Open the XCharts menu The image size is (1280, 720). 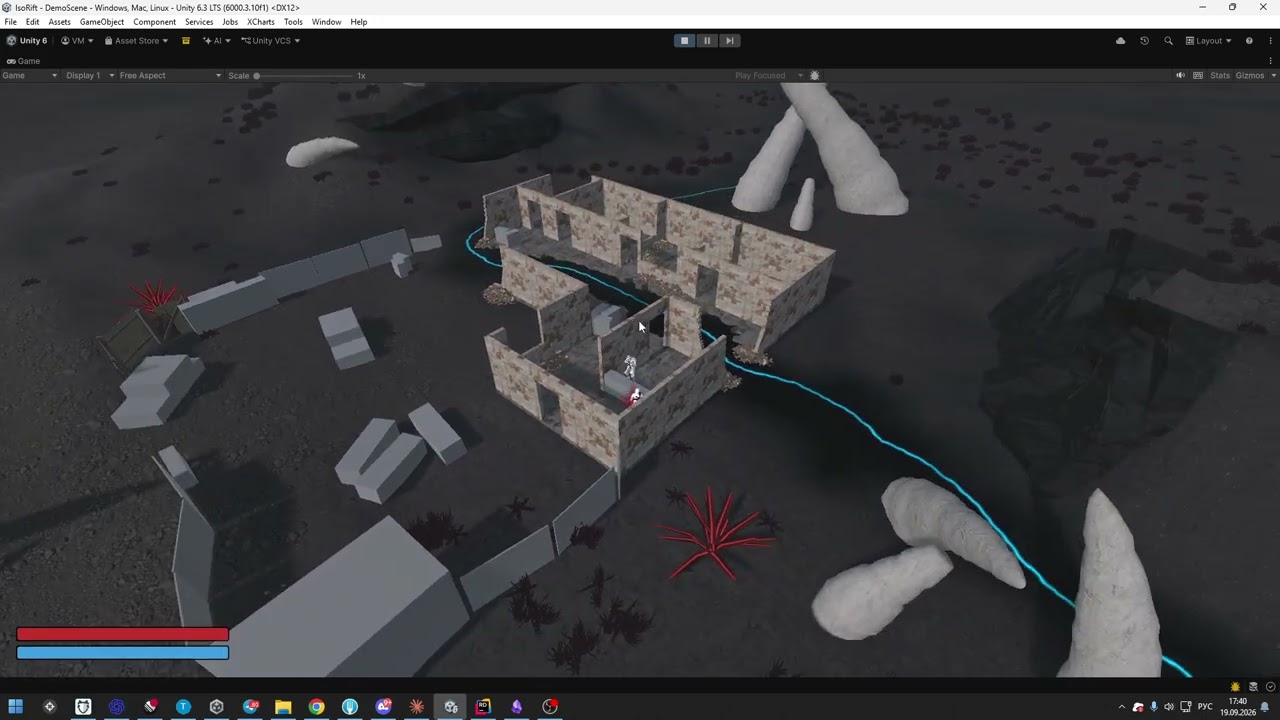[261, 22]
